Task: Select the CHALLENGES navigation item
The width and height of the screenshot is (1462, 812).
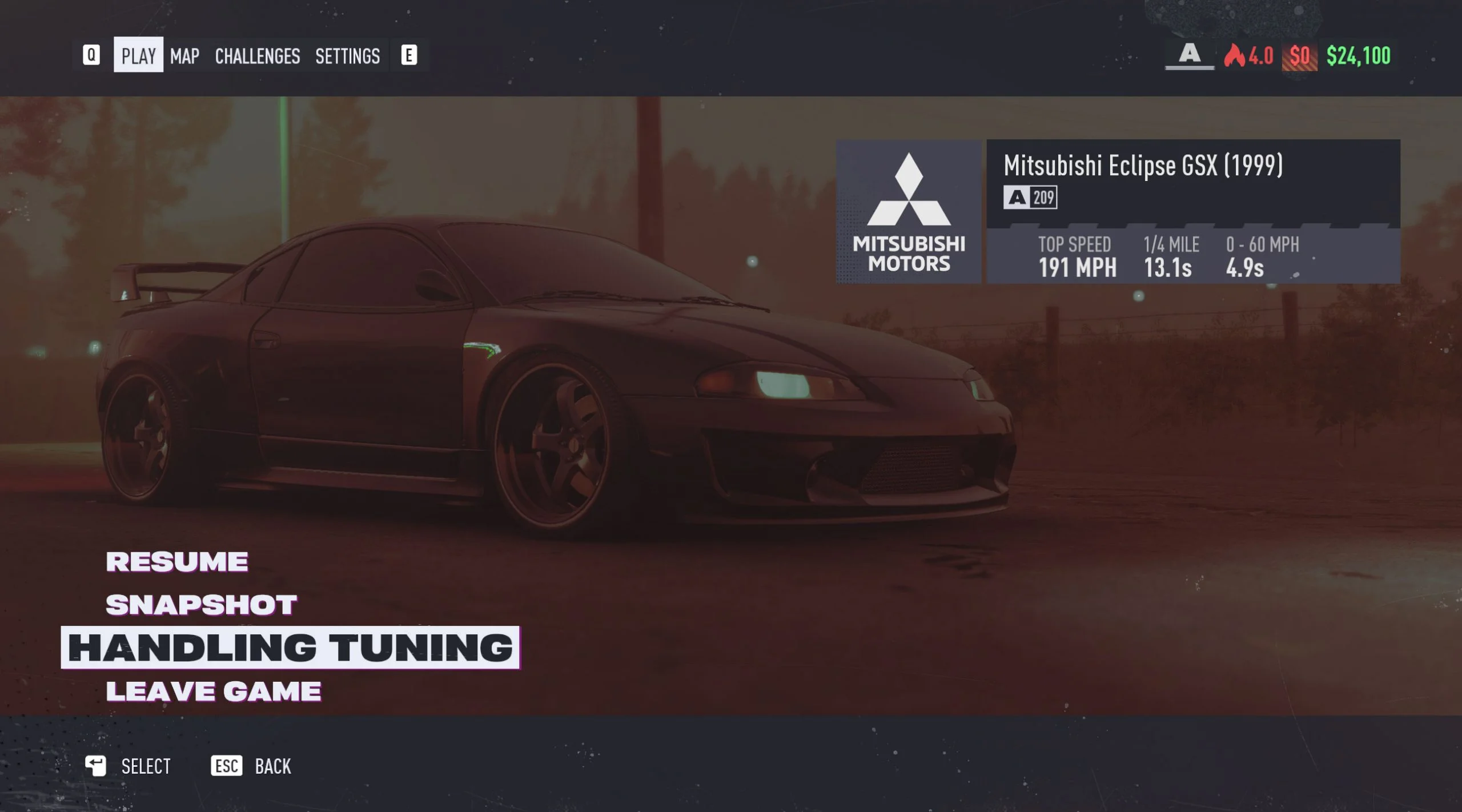Action: pyautogui.click(x=256, y=55)
